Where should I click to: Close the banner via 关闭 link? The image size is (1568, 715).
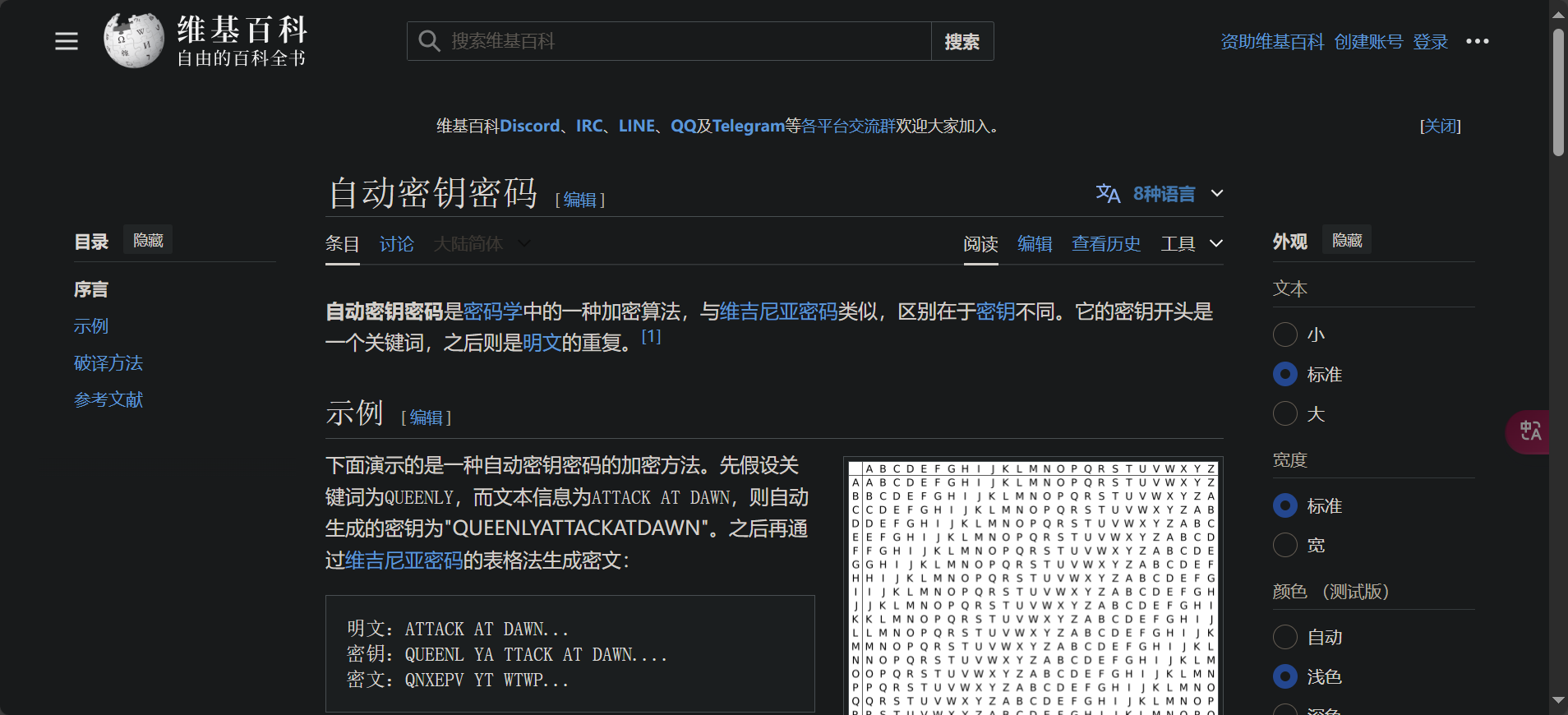coord(1440,126)
